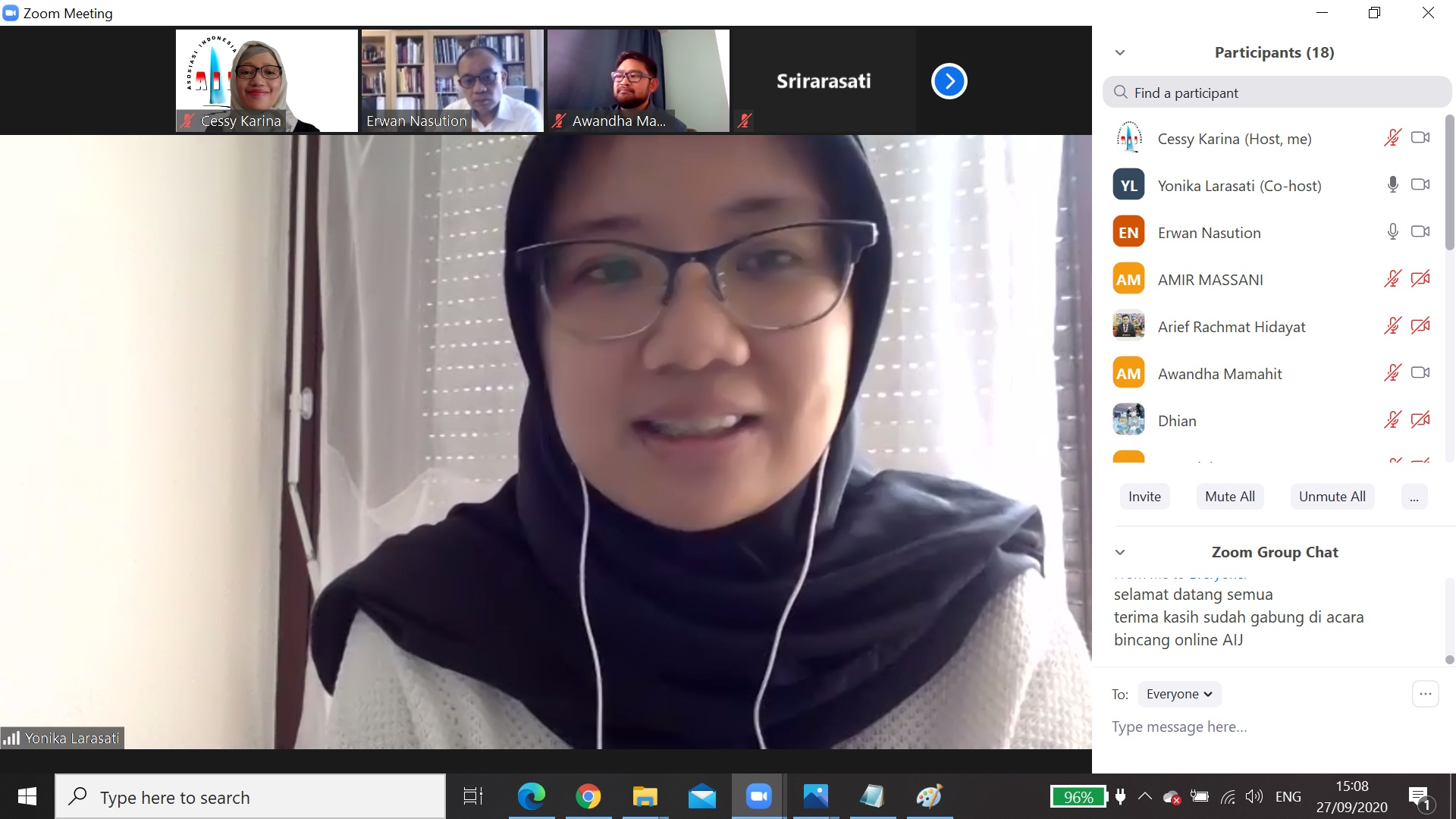Click Awandha Mamahit's muted microphone icon
The image size is (1456, 819).
point(1392,373)
